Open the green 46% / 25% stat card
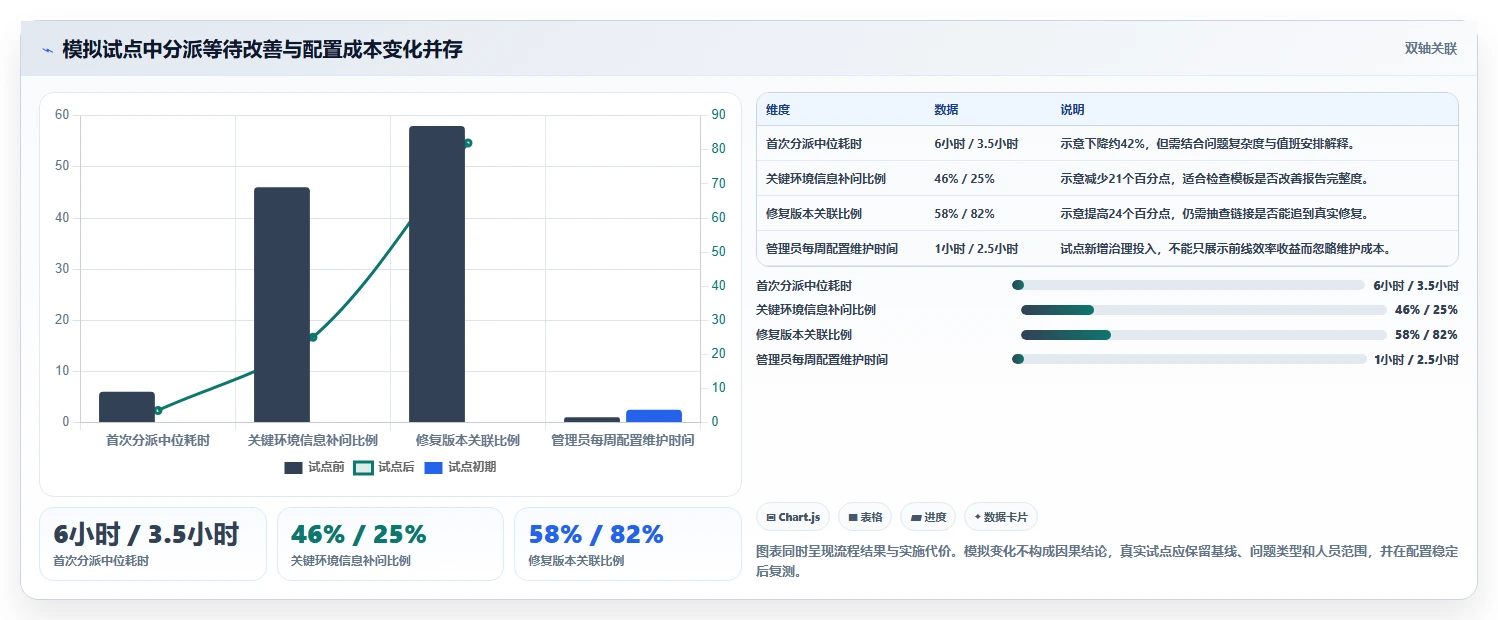 pyautogui.click(x=390, y=544)
